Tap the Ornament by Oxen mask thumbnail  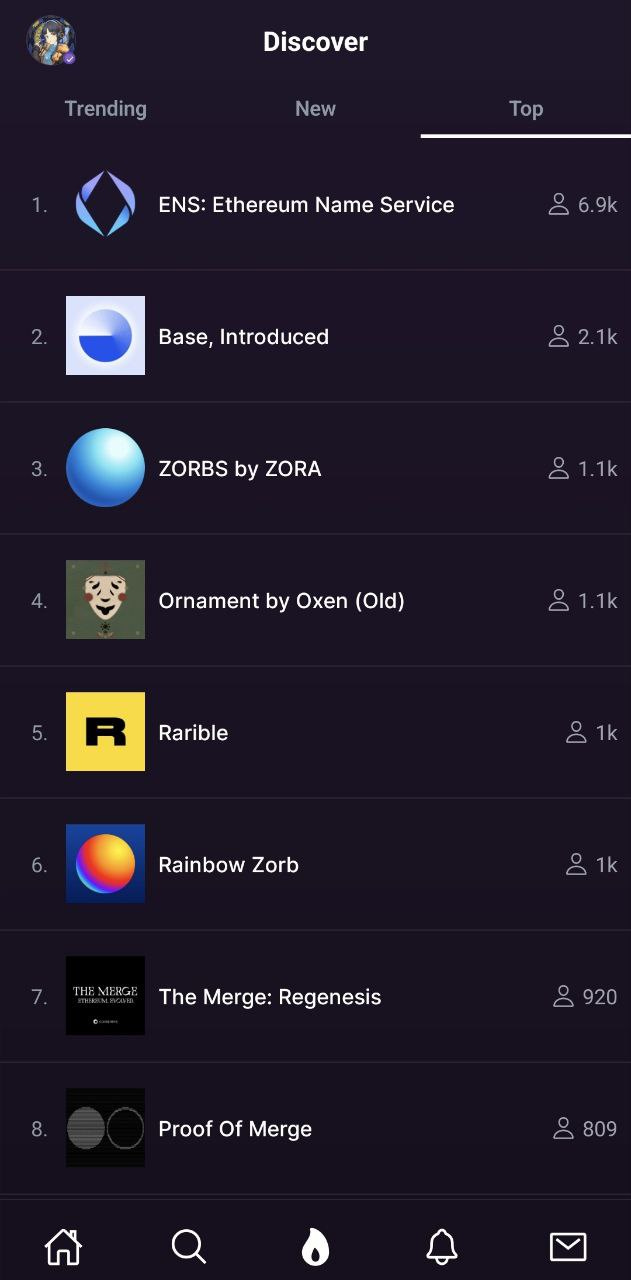coord(105,600)
